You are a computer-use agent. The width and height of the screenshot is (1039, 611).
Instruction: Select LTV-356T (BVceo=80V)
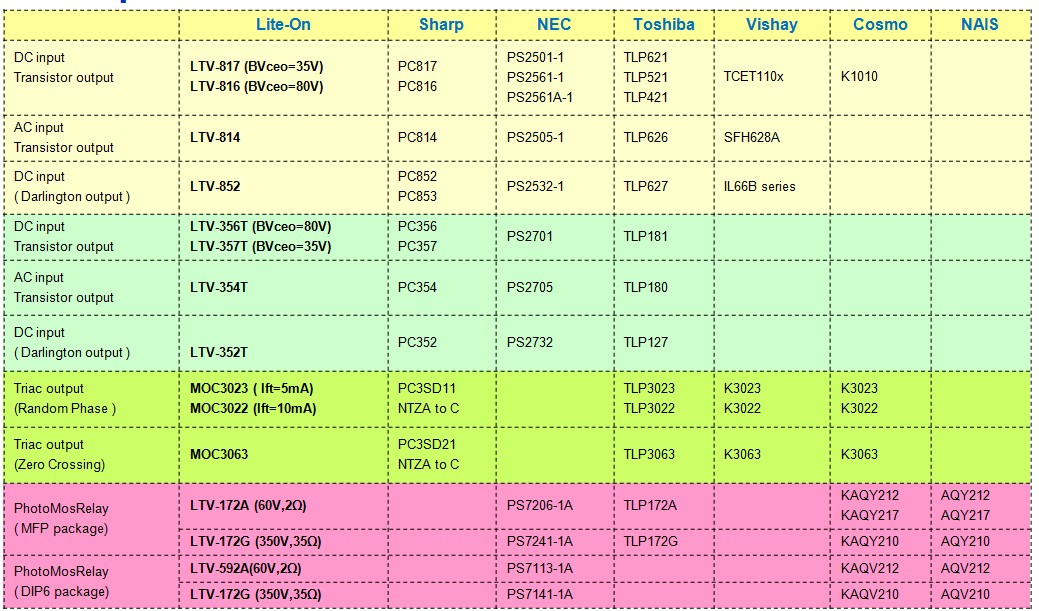coord(260,227)
